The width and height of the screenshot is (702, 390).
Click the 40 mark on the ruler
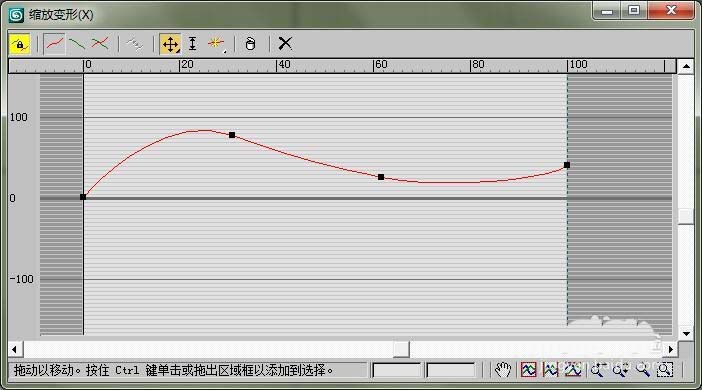point(283,65)
